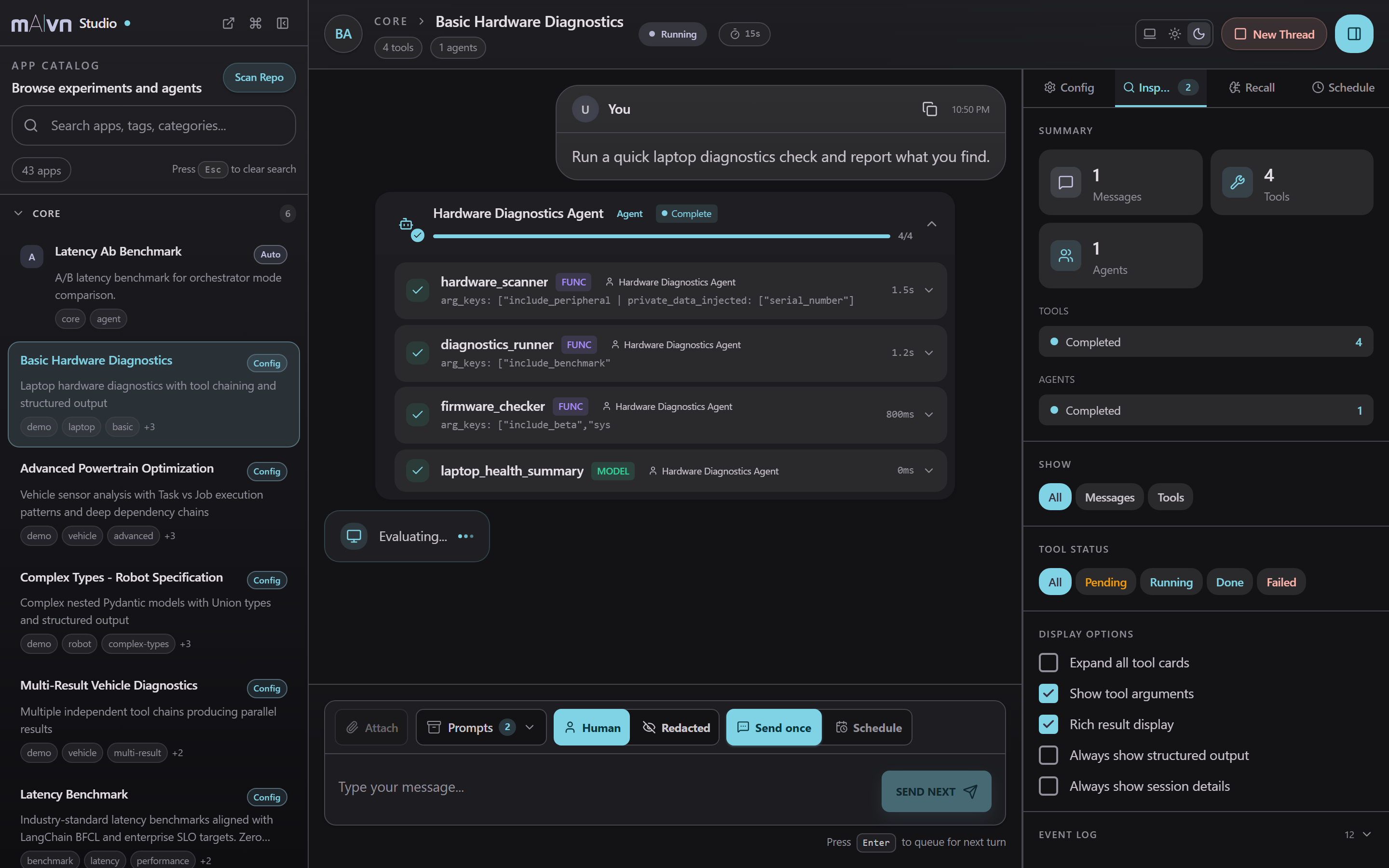
Task: Click the Hardware Diagnostics Agent progress bar
Action: (x=661, y=236)
